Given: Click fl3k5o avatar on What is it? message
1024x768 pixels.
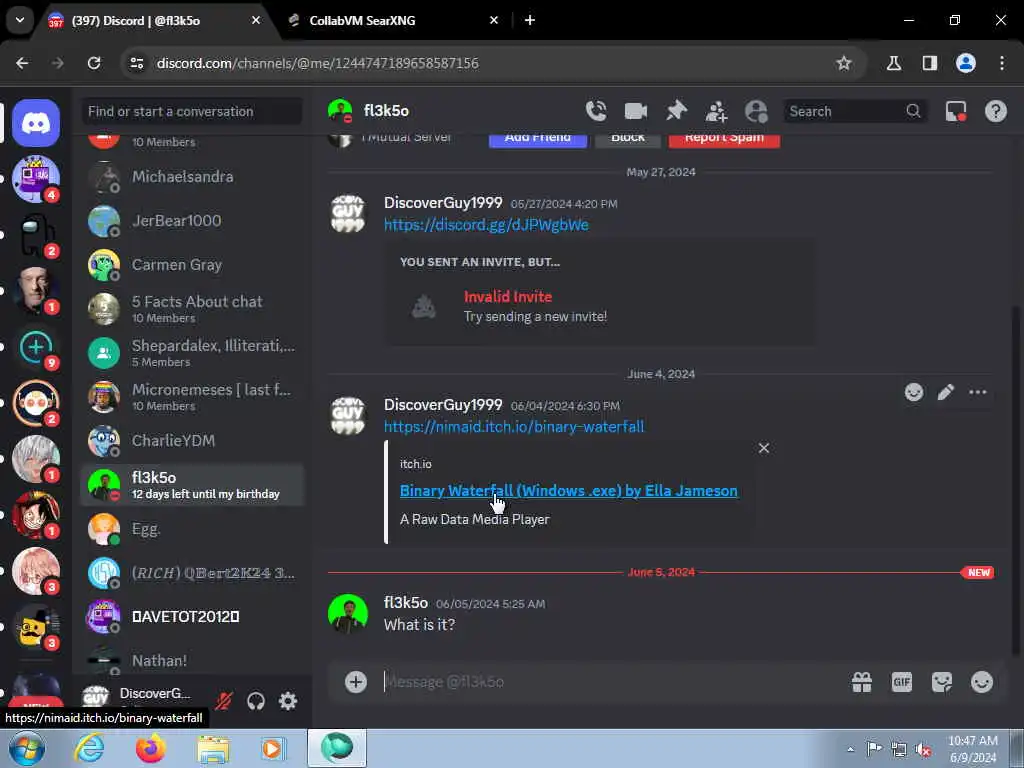Looking at the screenshot, I should (347, 613).
